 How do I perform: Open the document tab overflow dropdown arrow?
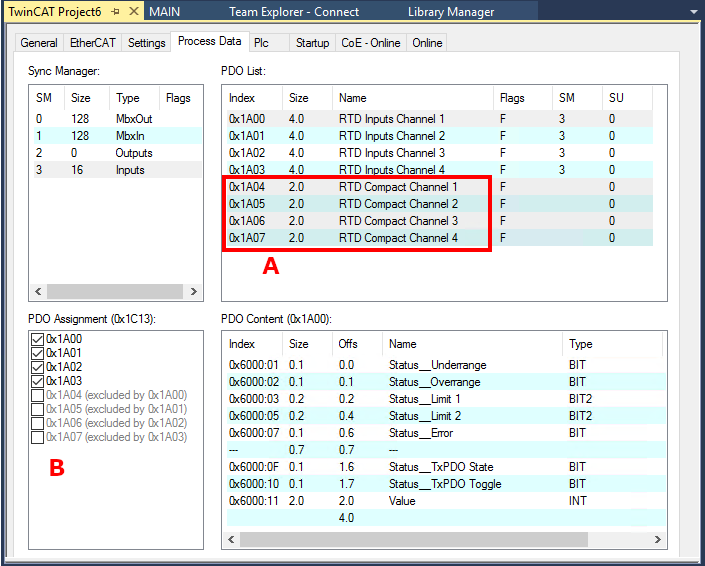pos(694,12)
